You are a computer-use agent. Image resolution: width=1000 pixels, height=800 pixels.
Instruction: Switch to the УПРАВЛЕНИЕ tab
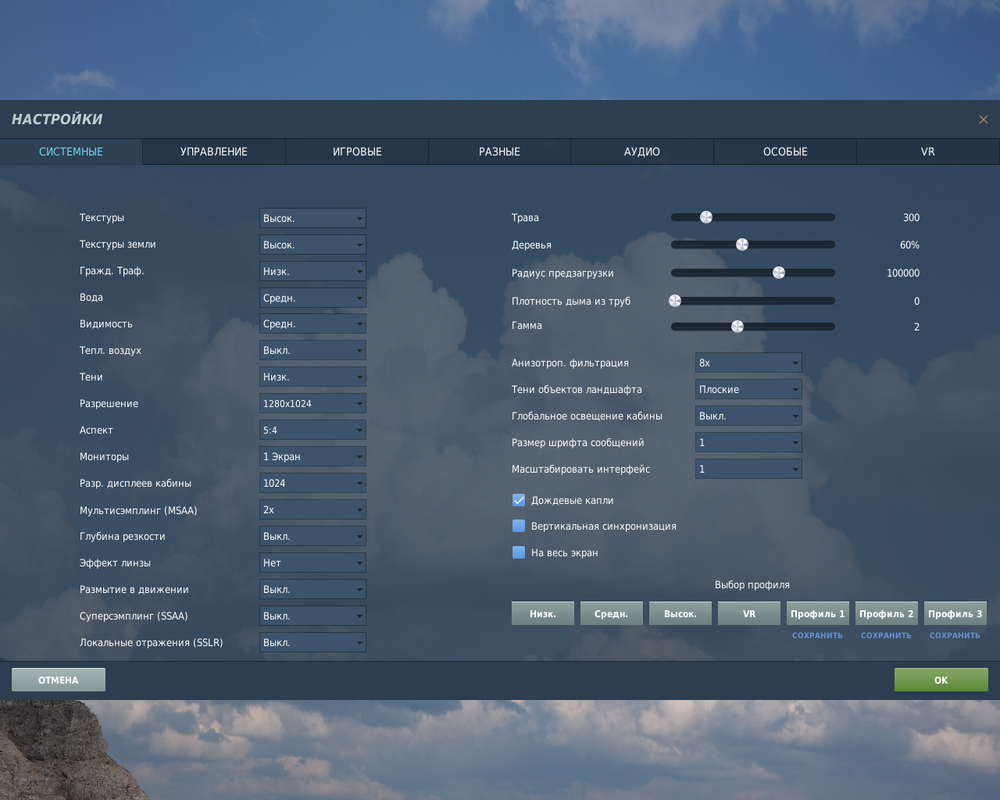click(212, 151)
